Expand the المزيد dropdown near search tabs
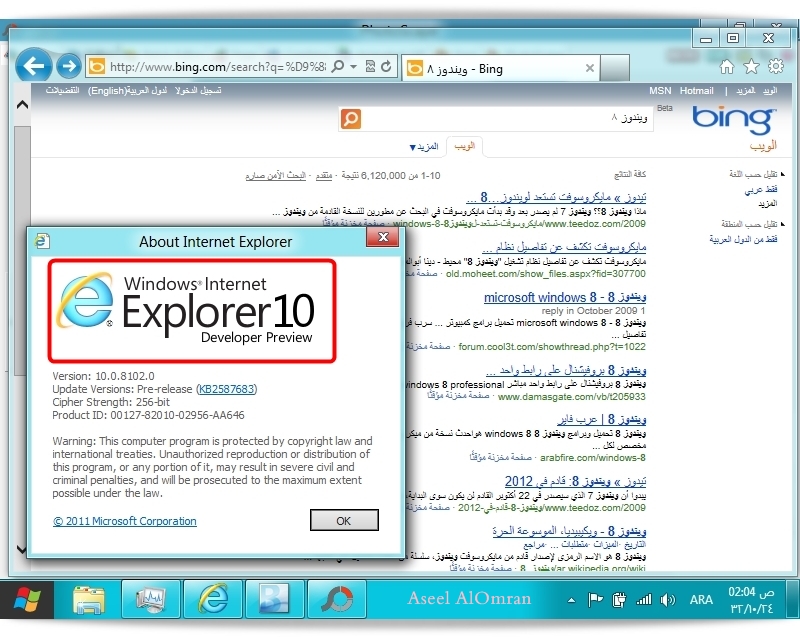Image resolution: width=800 pixels, height=638 pixels. click(423, 147)
